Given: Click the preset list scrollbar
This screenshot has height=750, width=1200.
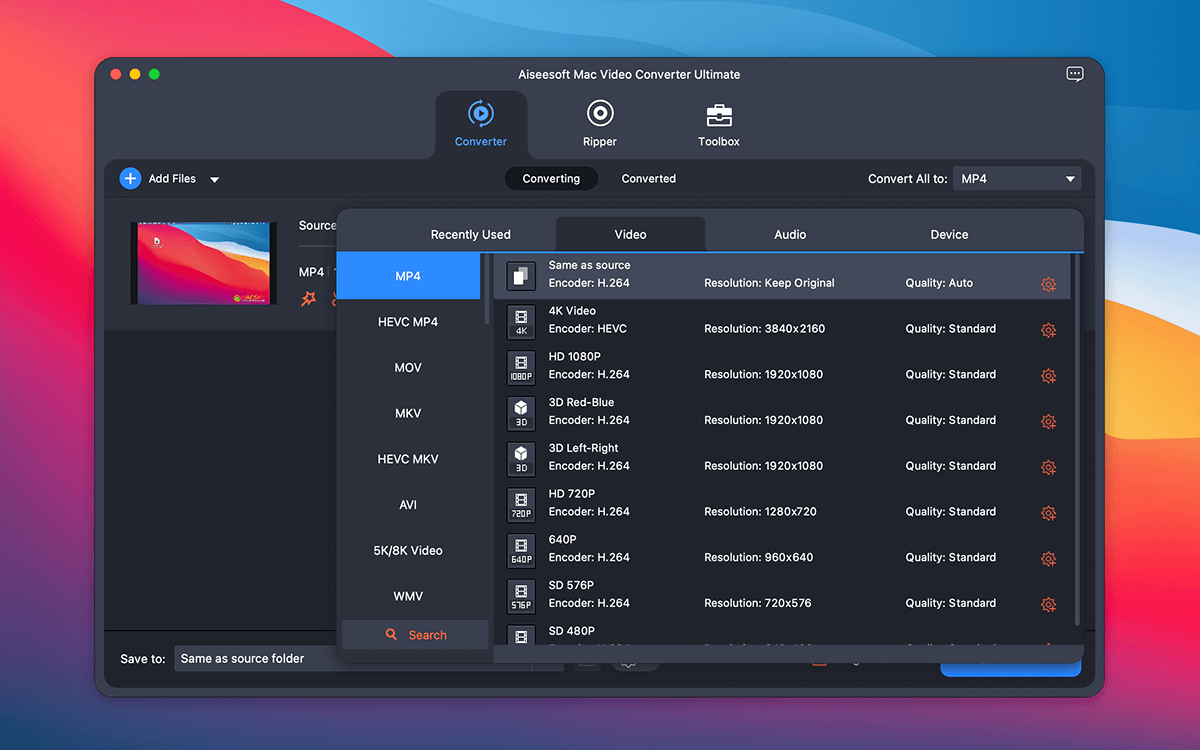Looking at the screenshot, I should (x=1077, y=440).
